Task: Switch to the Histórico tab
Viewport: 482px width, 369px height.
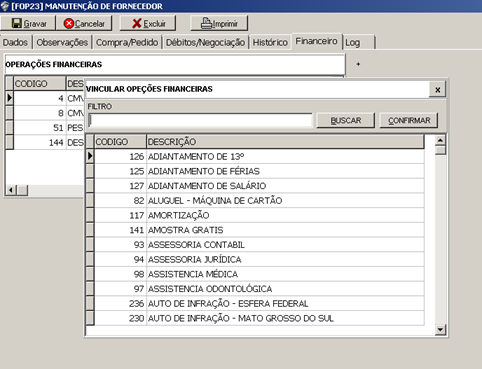Action: tap(270, 42)
